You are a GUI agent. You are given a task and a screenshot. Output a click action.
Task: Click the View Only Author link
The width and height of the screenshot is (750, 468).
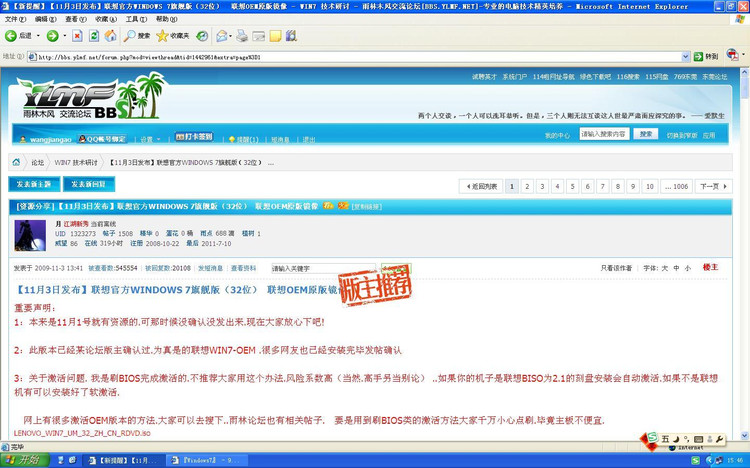coord(616,268)
